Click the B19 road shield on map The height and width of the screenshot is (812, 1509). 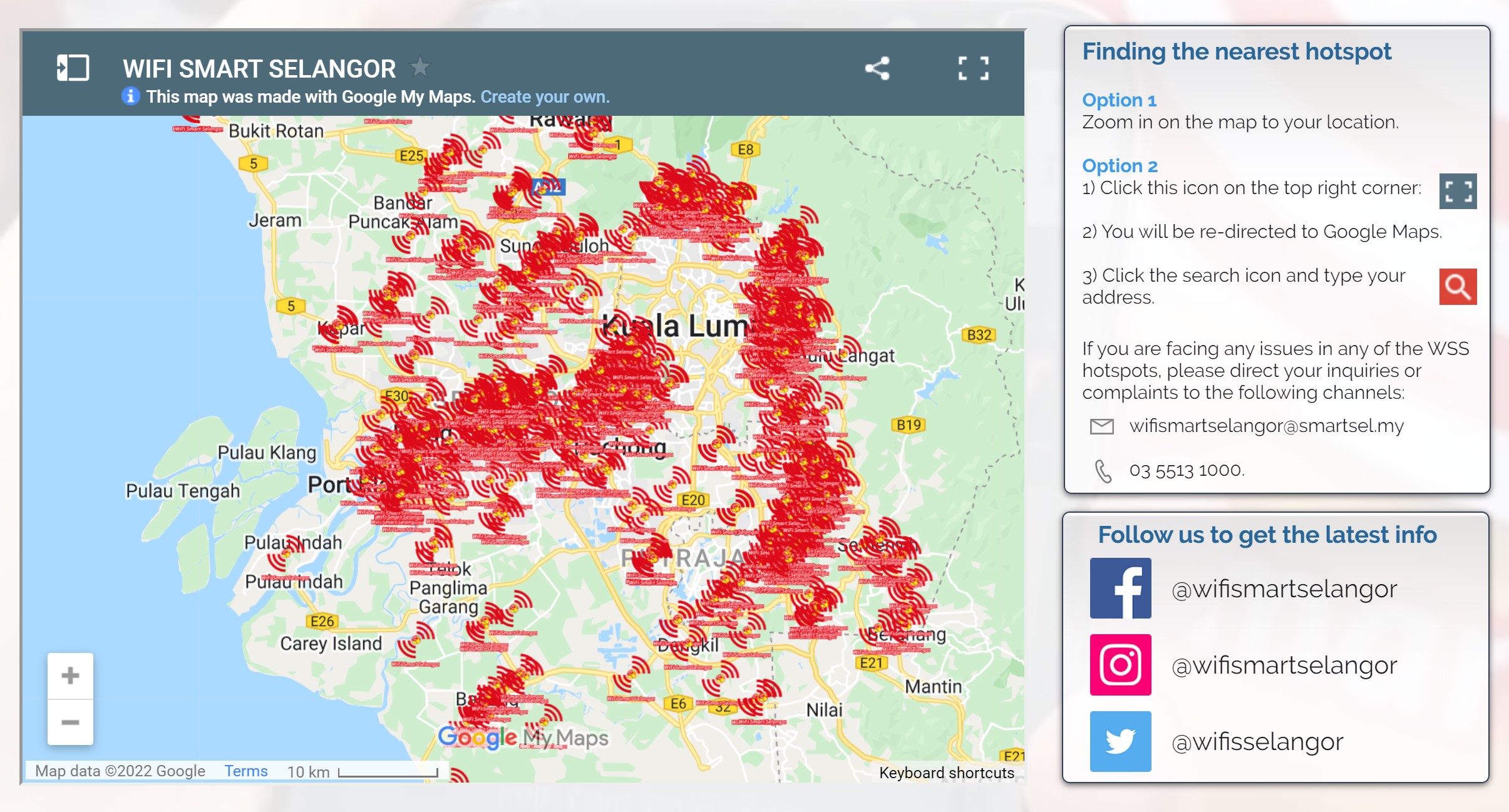click(909, 425)
